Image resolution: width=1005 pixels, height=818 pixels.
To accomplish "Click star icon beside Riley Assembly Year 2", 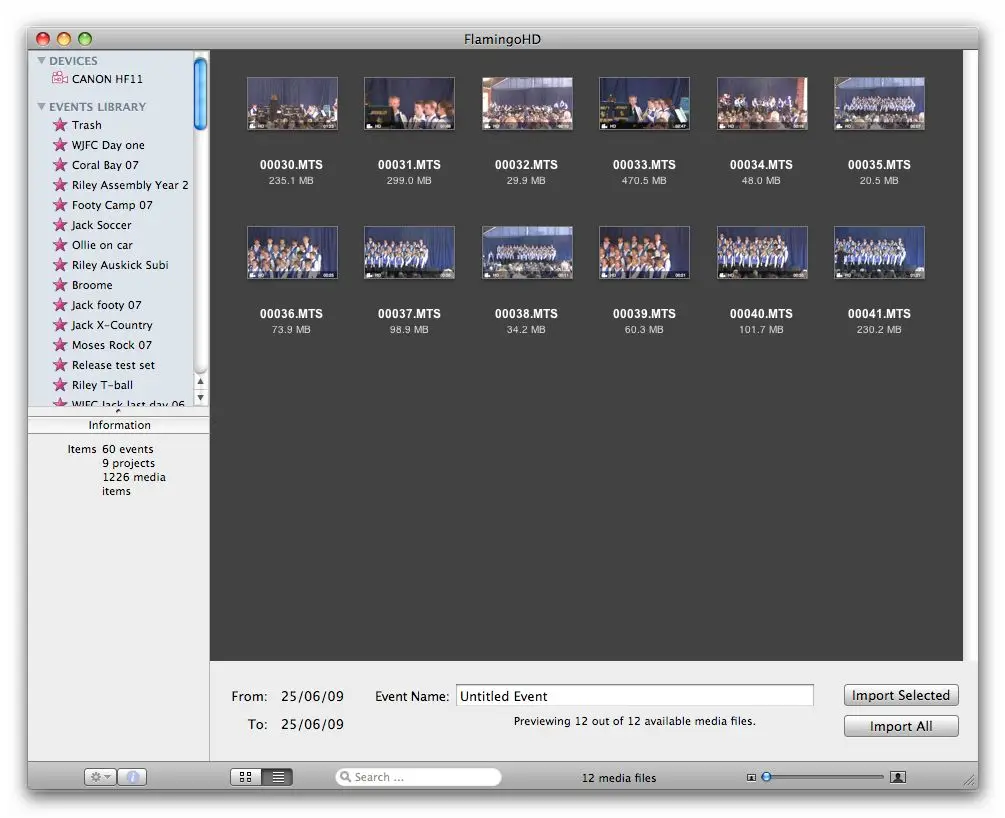I will tap(60, 185).
